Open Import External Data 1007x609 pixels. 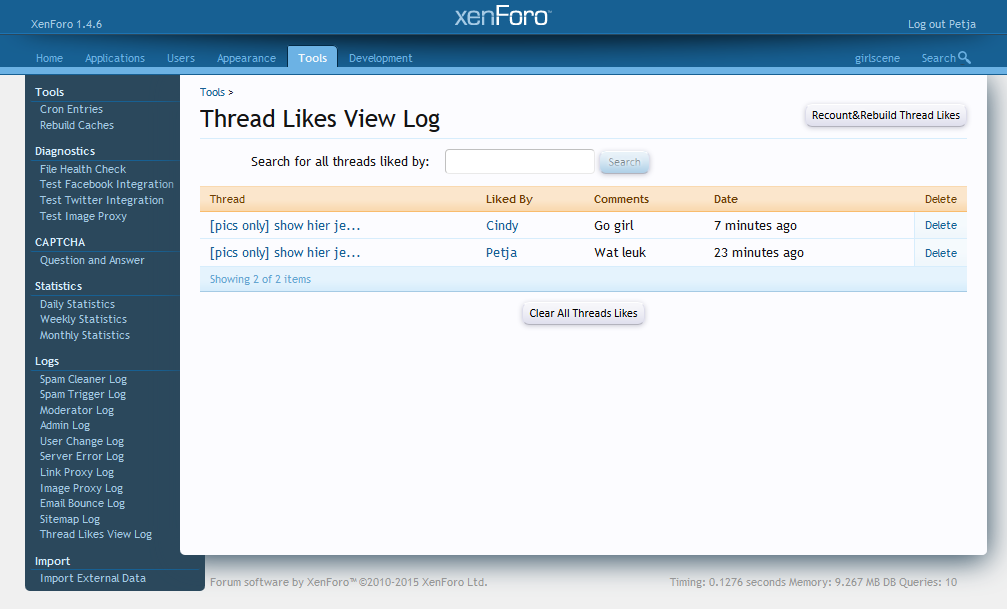coord(92,578)
